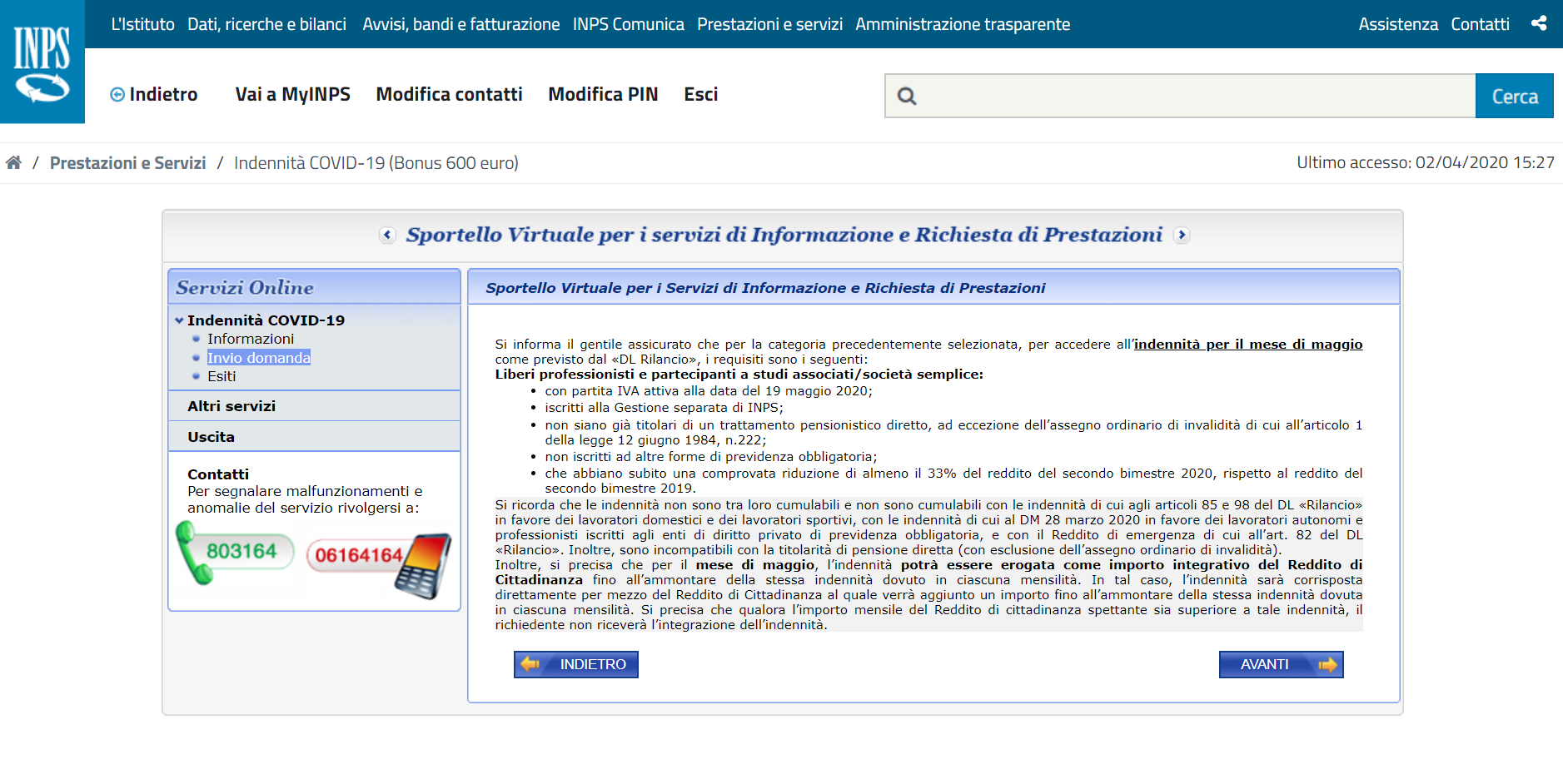1563x784 pixels.
Task: Click the Contatti heading in sidebar
Action: point(218,474)
